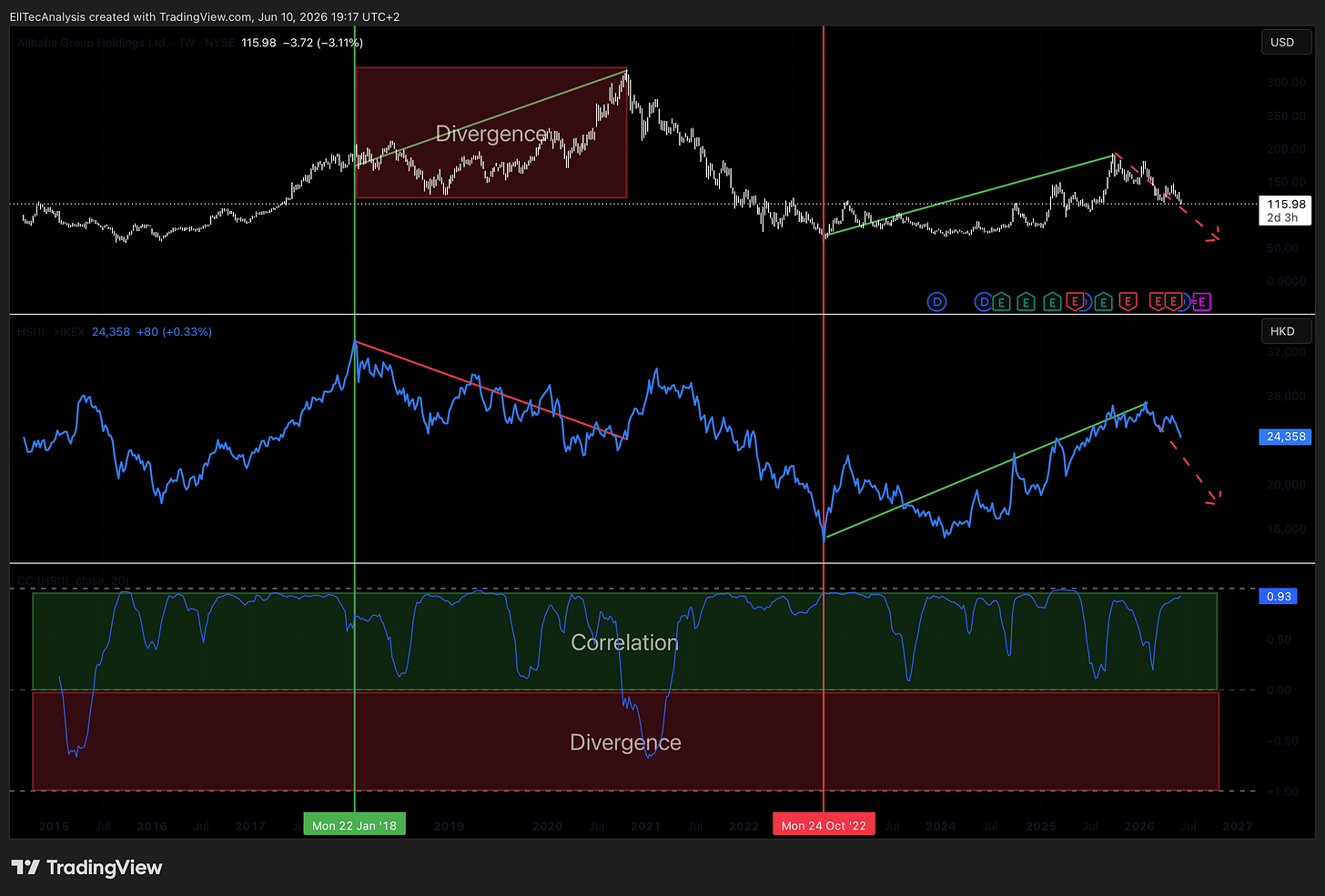1325x896 pixels.
Task: Click the red Mon 24 Oct '22 date label
Action: click(824, 825)
